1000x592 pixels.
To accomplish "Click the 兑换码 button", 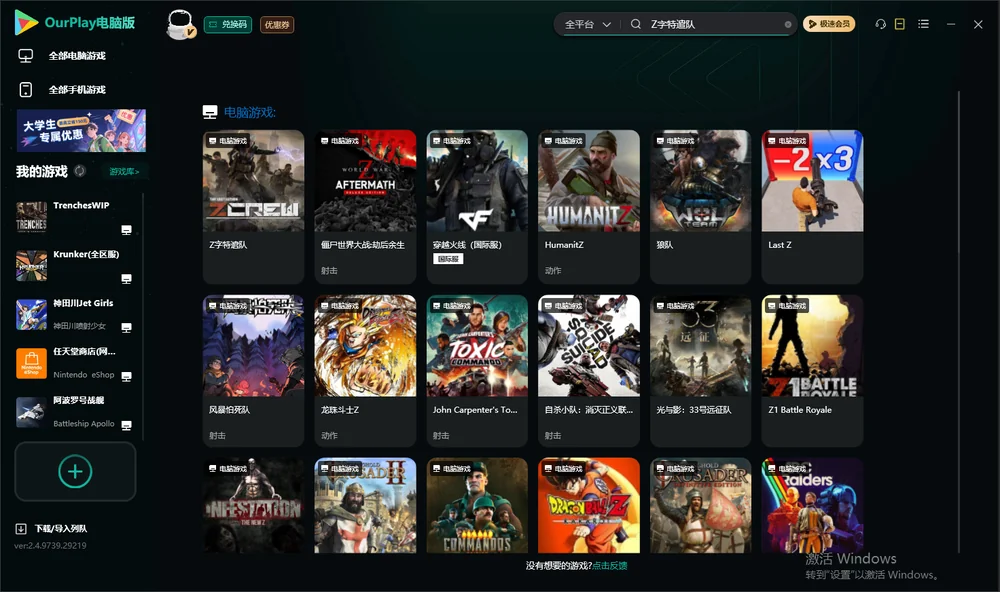I will (228, 25).
